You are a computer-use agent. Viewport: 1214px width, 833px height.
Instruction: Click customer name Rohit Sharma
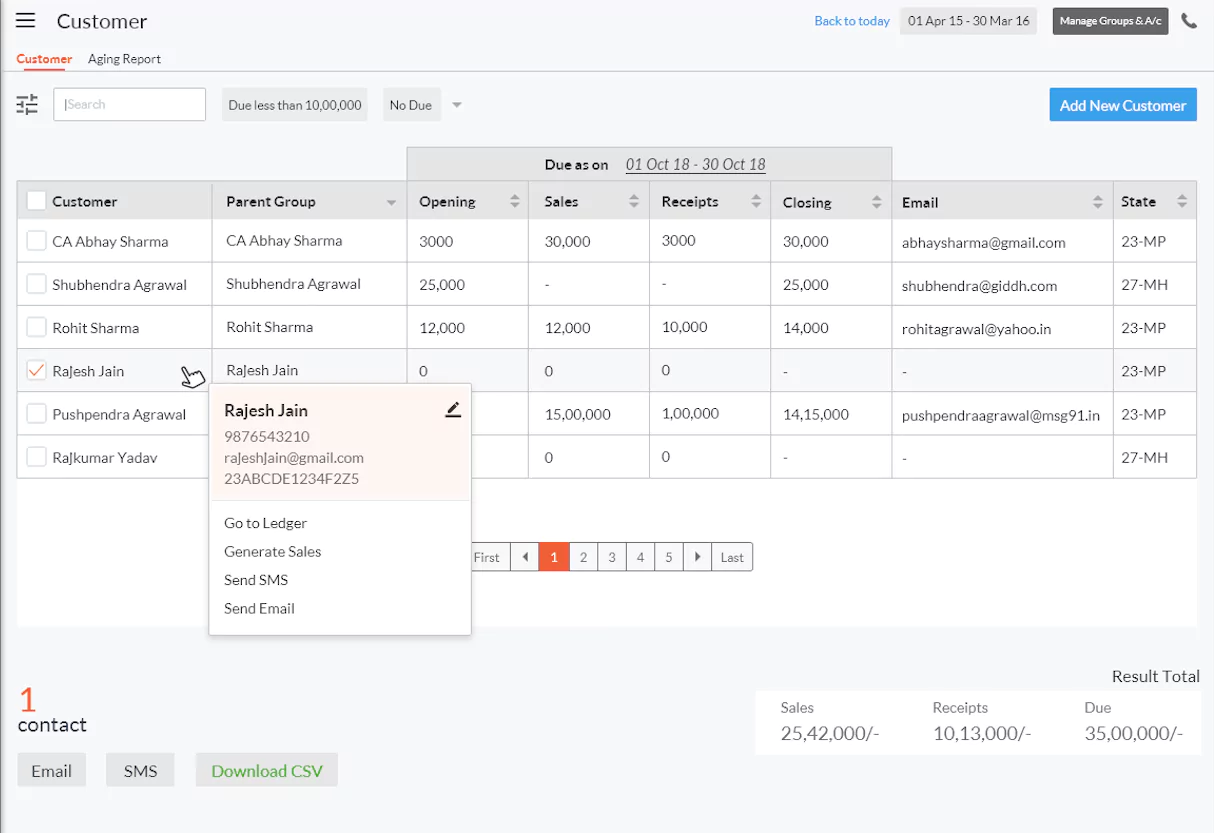tap(95, 327)
